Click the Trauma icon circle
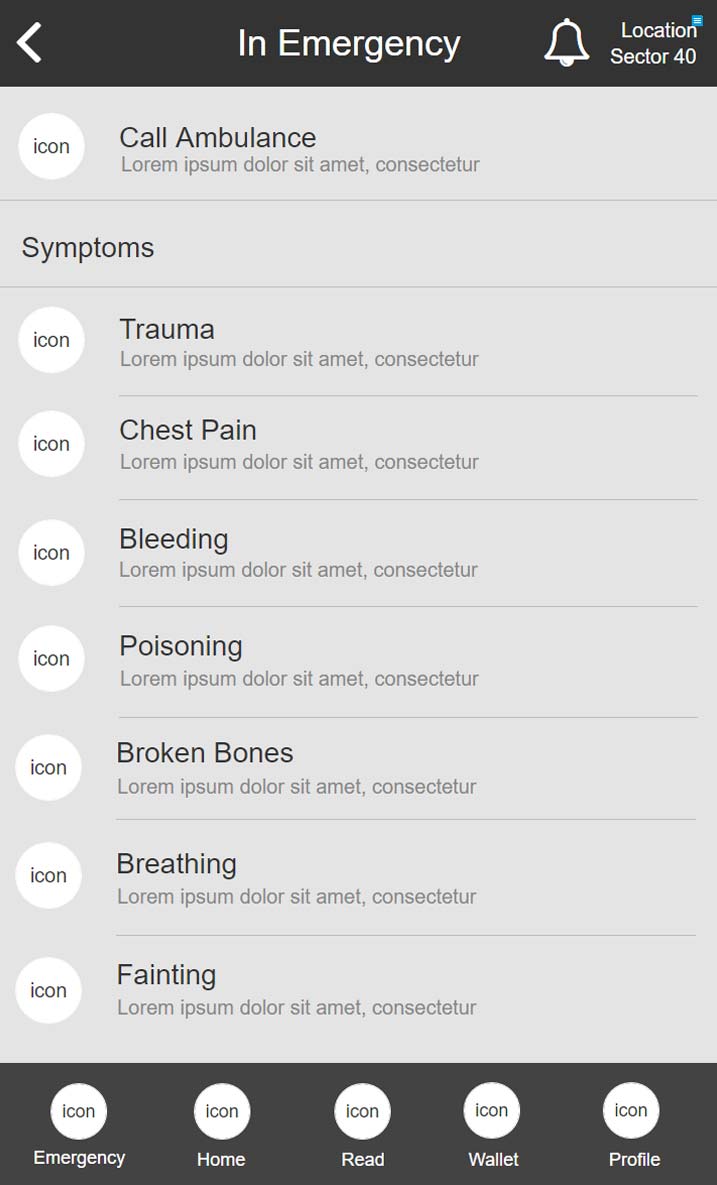This screenshot has height=1185, width=717. click(51, 340)
